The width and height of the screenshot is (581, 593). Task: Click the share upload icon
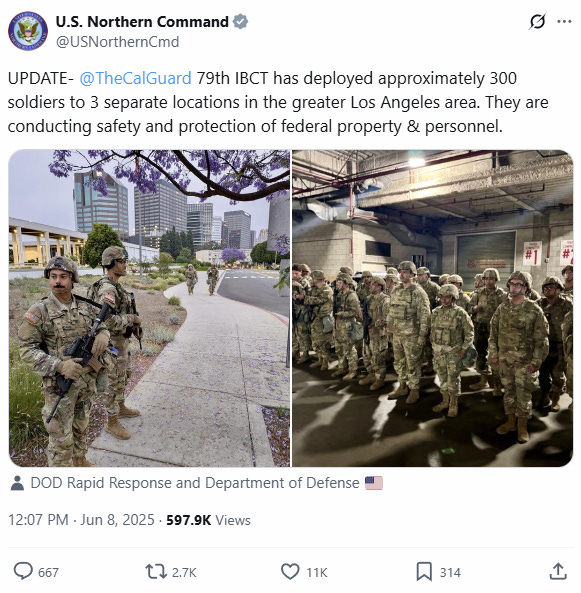tap(558, 571)
